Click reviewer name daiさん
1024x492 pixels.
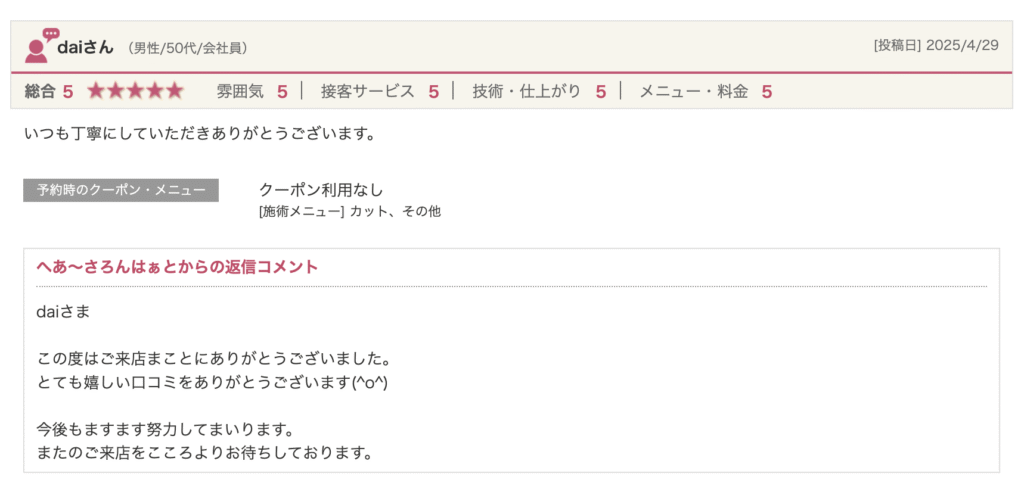[87, 47]
